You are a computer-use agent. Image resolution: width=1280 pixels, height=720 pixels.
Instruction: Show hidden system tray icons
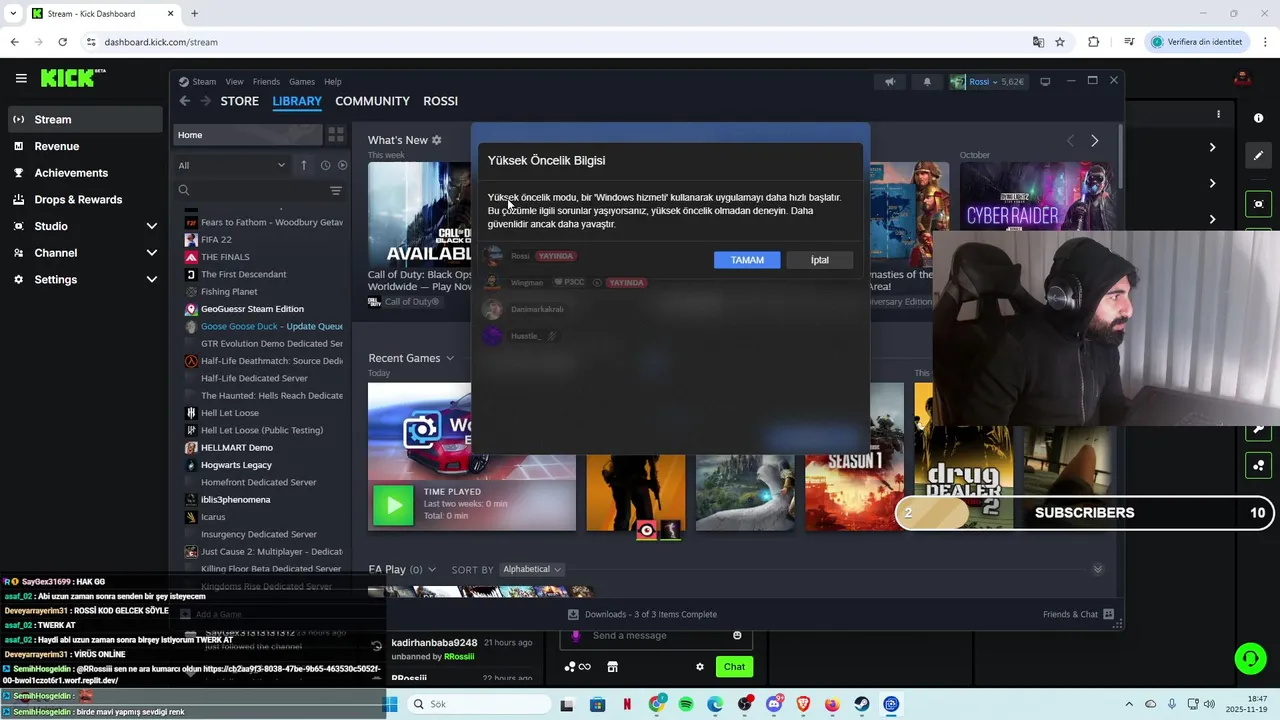click(x=1129, y=705)
